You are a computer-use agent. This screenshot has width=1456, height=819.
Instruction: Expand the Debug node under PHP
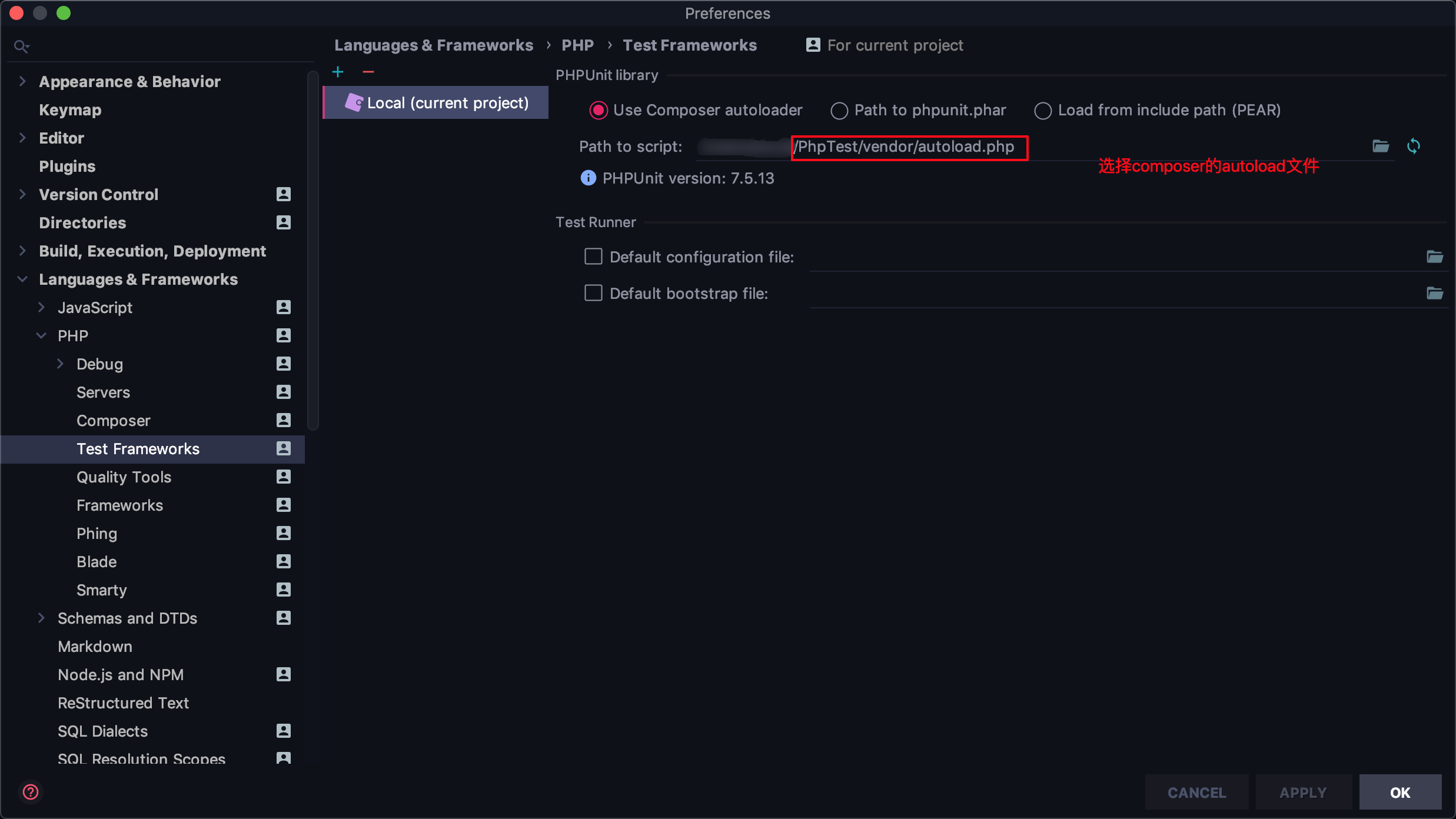(60, 364)
